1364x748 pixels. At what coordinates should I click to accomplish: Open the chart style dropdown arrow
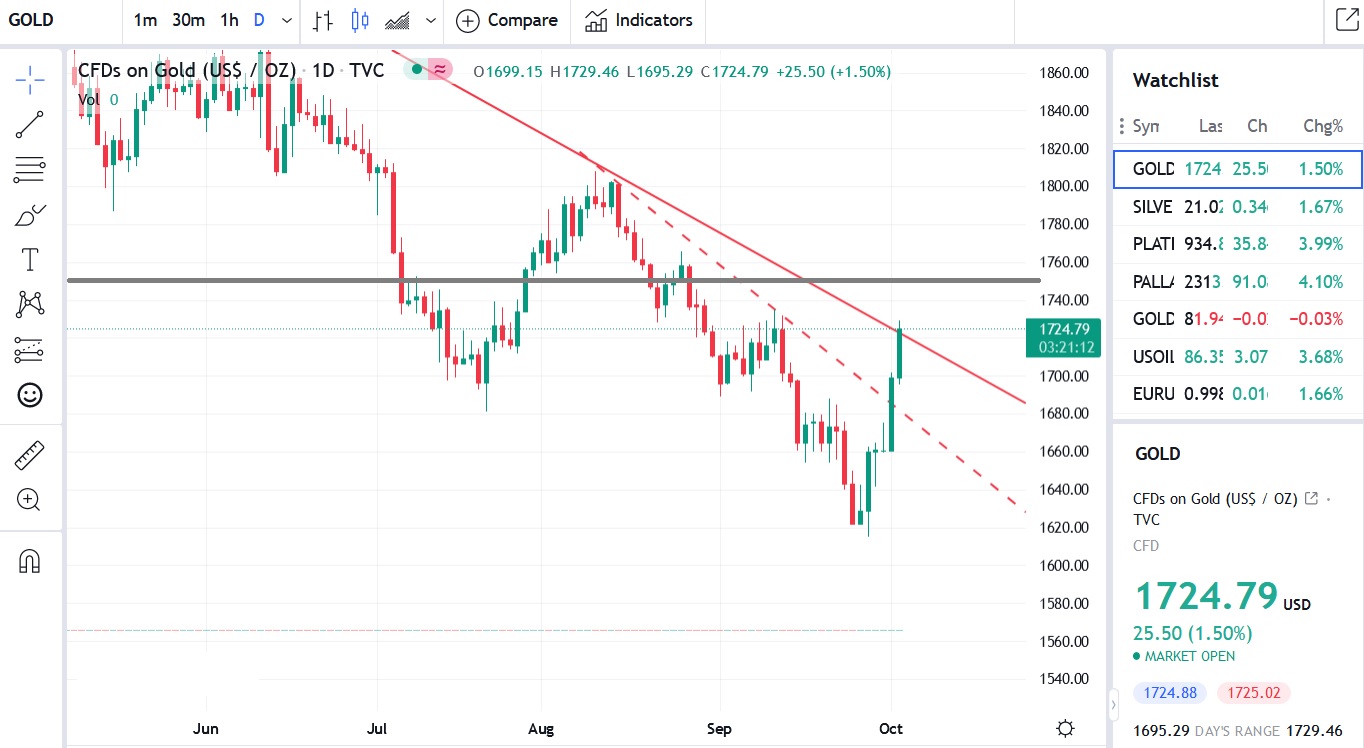(430, 20)
